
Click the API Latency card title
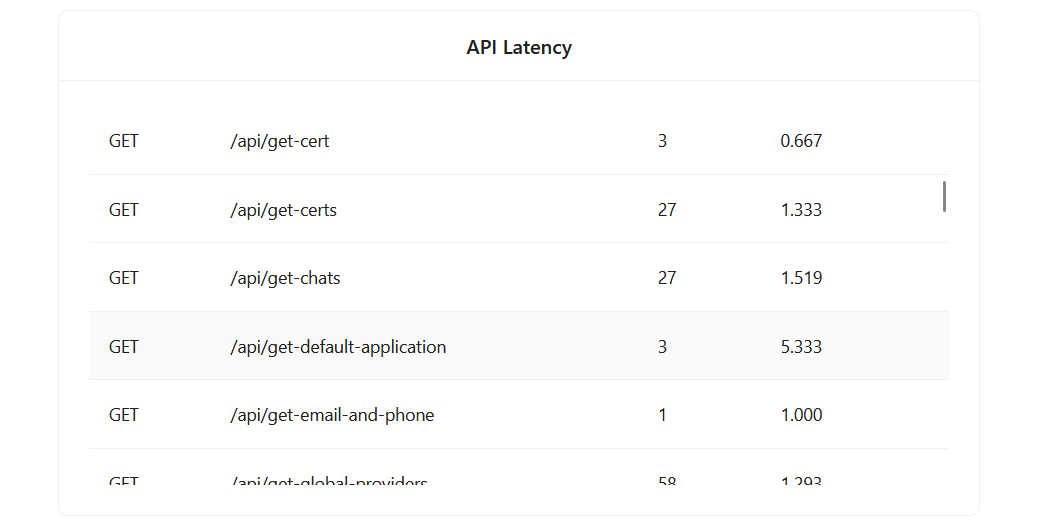pos(519,47)
